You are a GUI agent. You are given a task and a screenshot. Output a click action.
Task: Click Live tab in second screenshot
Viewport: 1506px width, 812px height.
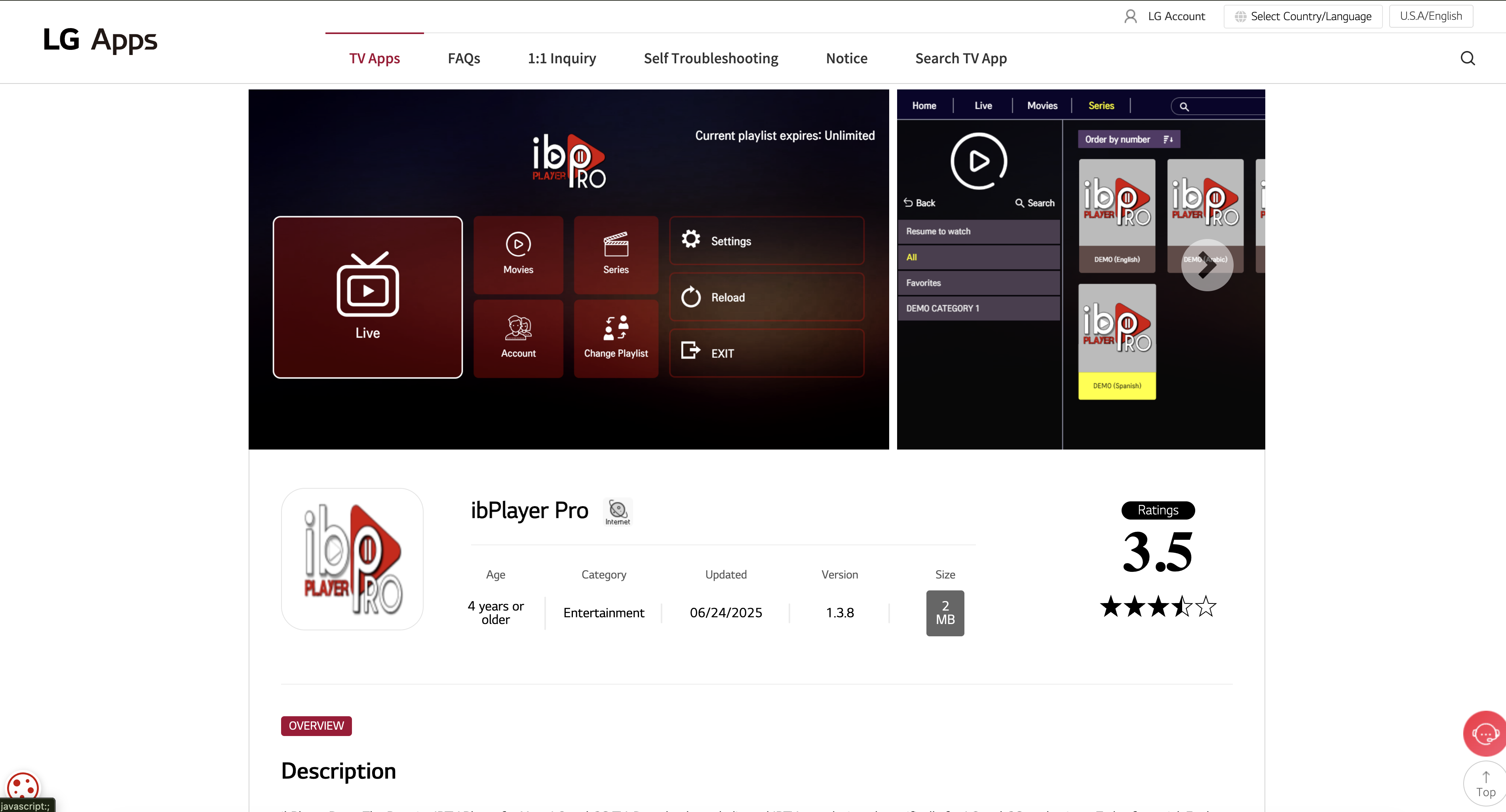click(983, 106)
